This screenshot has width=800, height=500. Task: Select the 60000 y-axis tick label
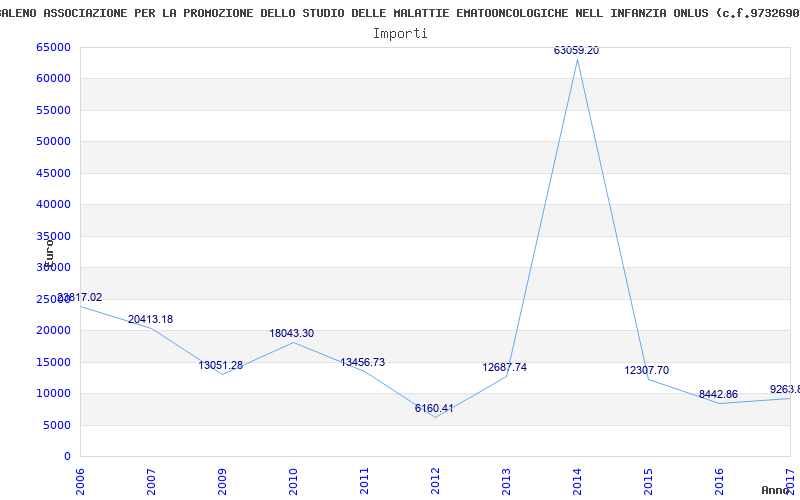pyautogui.click(x=53, y=79)
